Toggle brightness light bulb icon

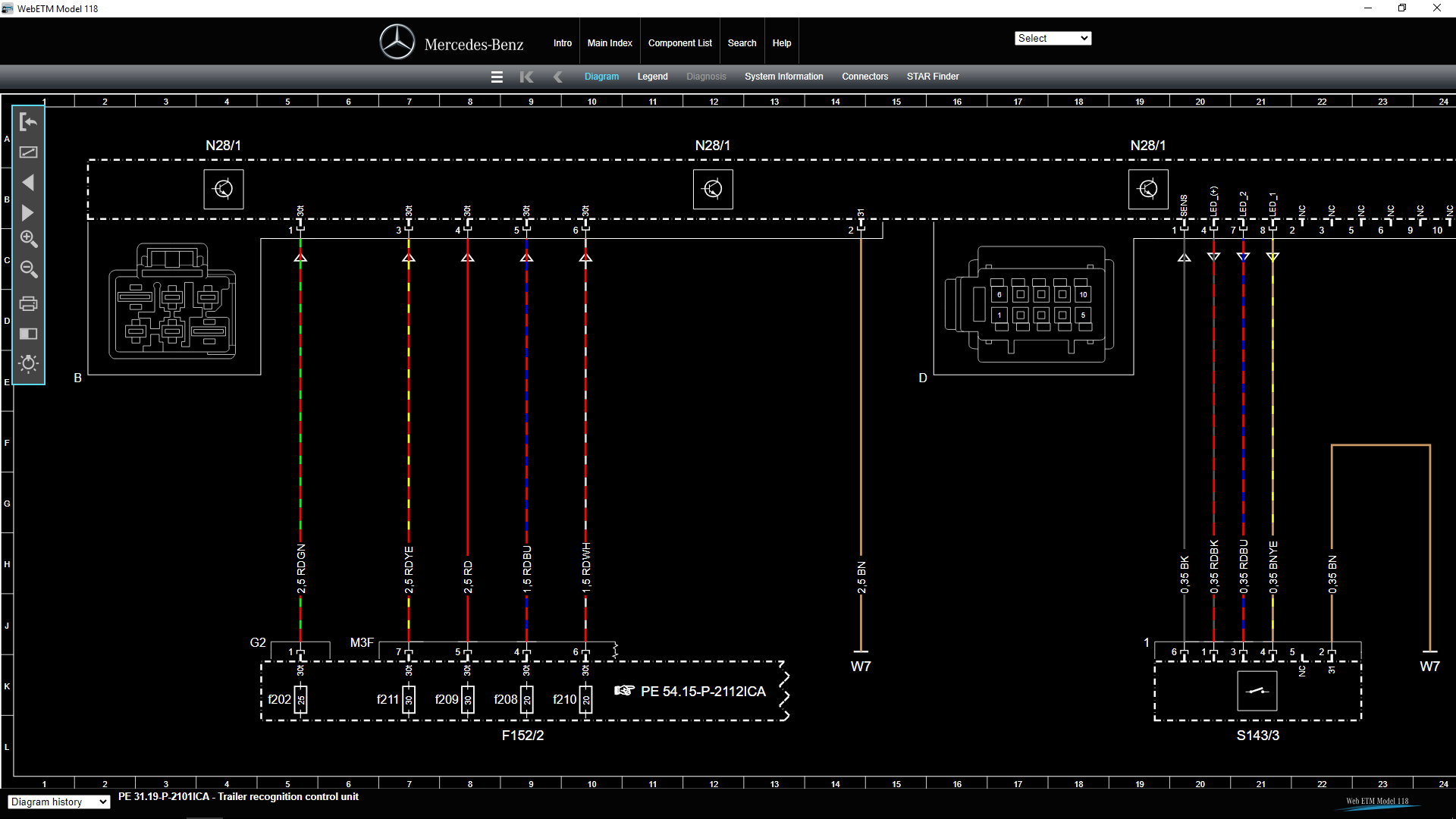tap(29, 363)
